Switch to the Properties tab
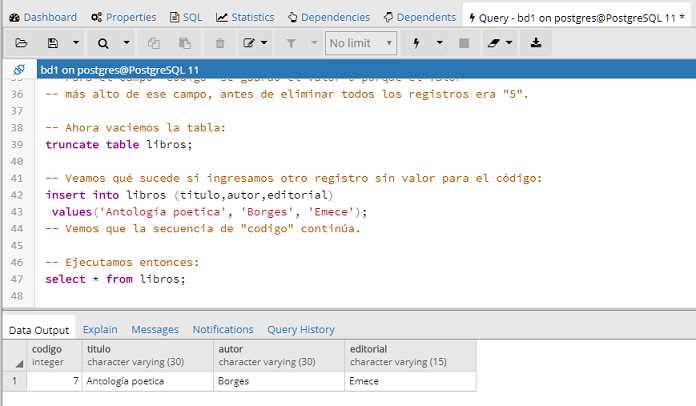The image size is (696, 406). pos(123,17)
